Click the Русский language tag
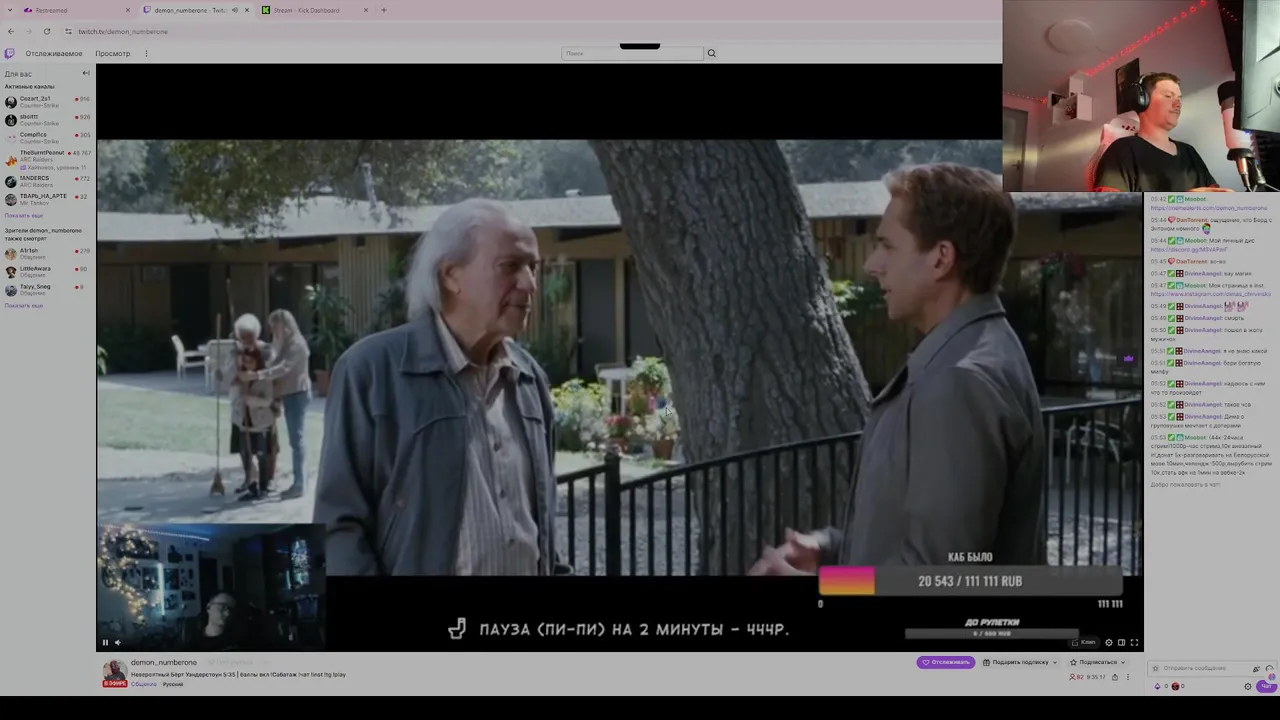Image resolution: width=1280 pixels, height=720 pixels. [173, 684]
